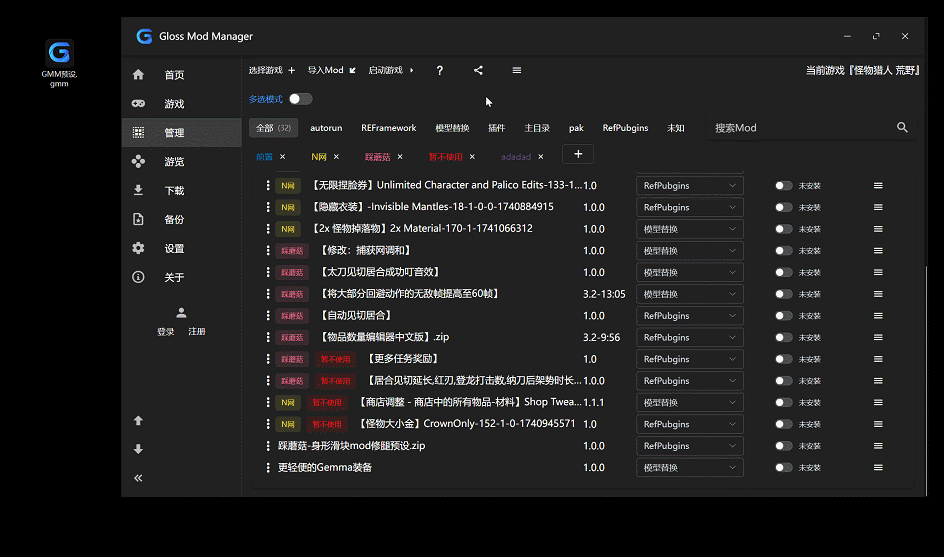The image size is (944, 557).
Task: Open the 管理 manage section in the sidebar
Action: (x=181, y=132)
